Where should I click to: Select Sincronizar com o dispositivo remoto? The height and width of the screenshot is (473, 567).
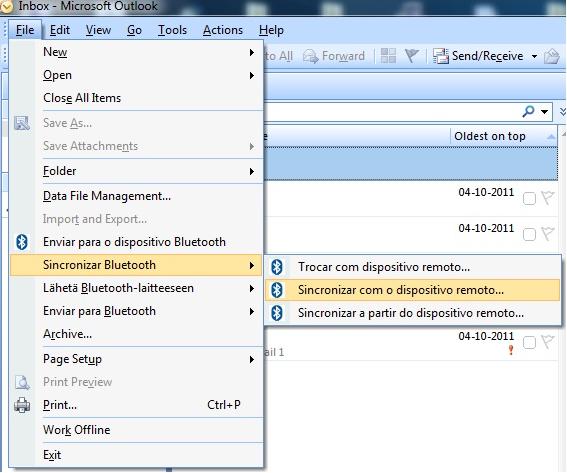click(x=413, y=290)
